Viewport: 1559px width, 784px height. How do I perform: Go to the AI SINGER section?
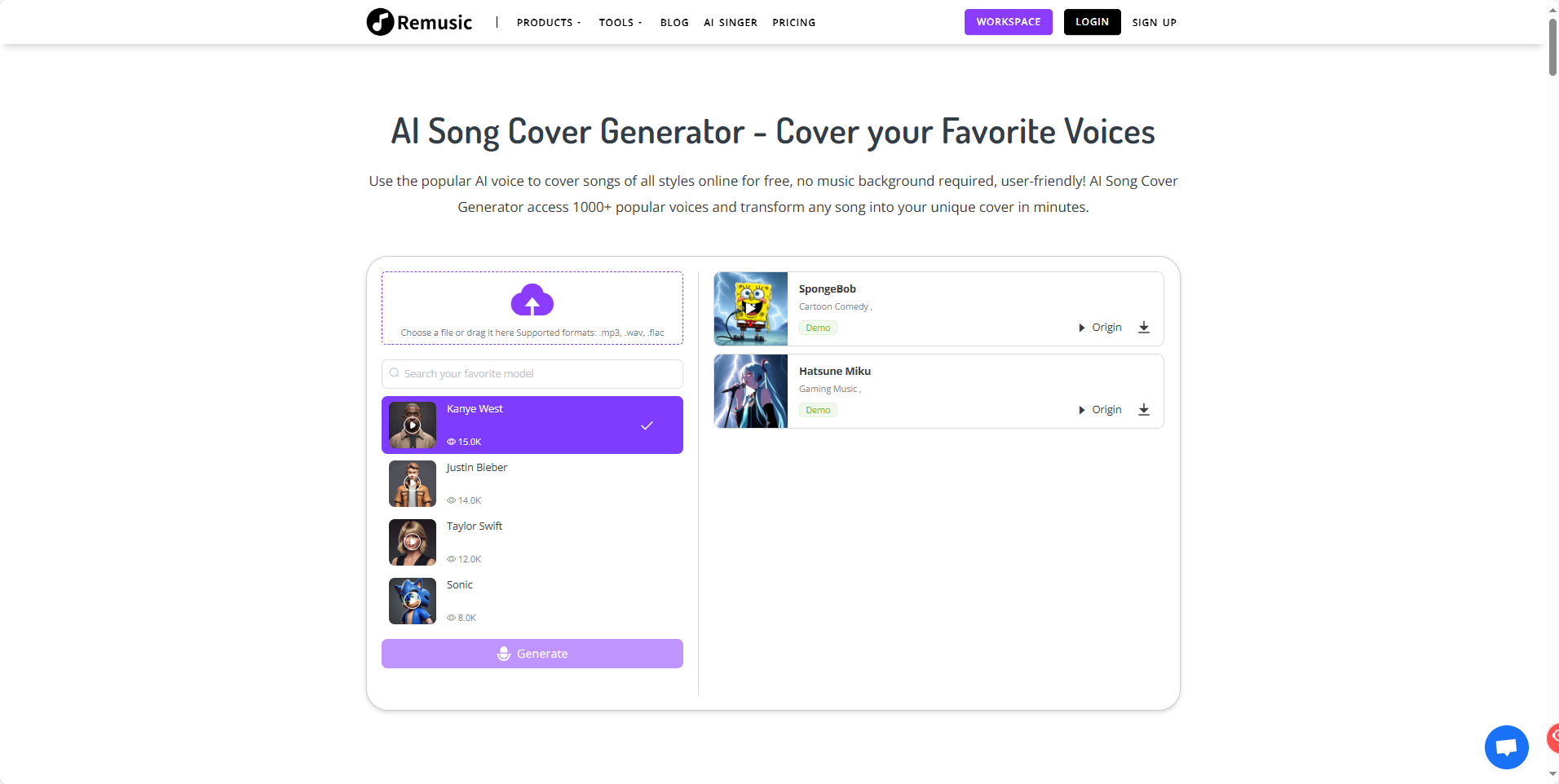[730, 22]
